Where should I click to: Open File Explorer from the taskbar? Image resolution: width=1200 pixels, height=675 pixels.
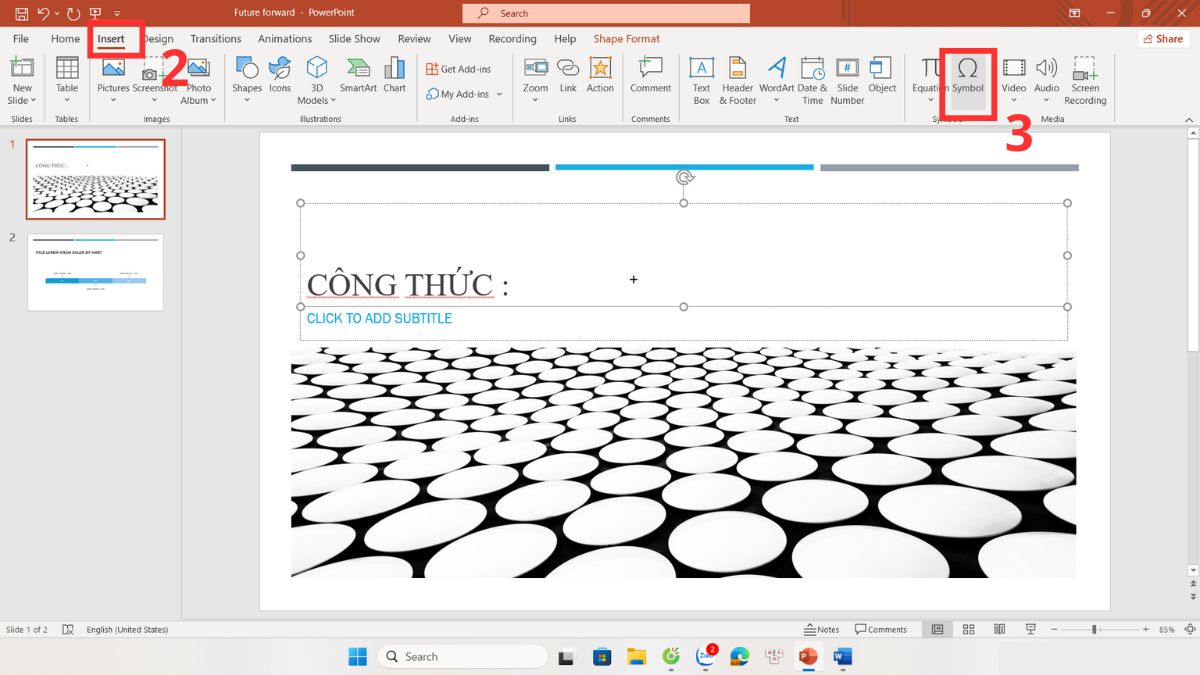pyautogui.click(x=636, y=656)
